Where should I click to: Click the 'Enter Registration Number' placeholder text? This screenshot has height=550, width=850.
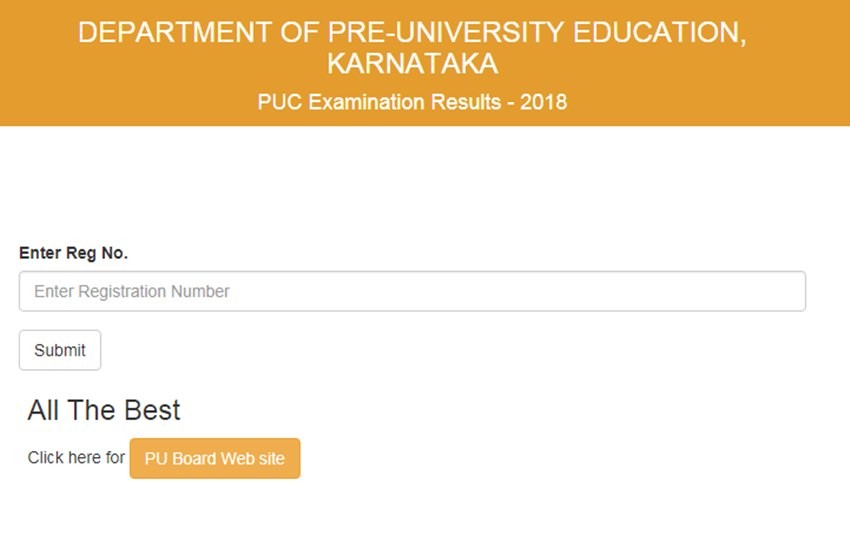click(132, 292)
